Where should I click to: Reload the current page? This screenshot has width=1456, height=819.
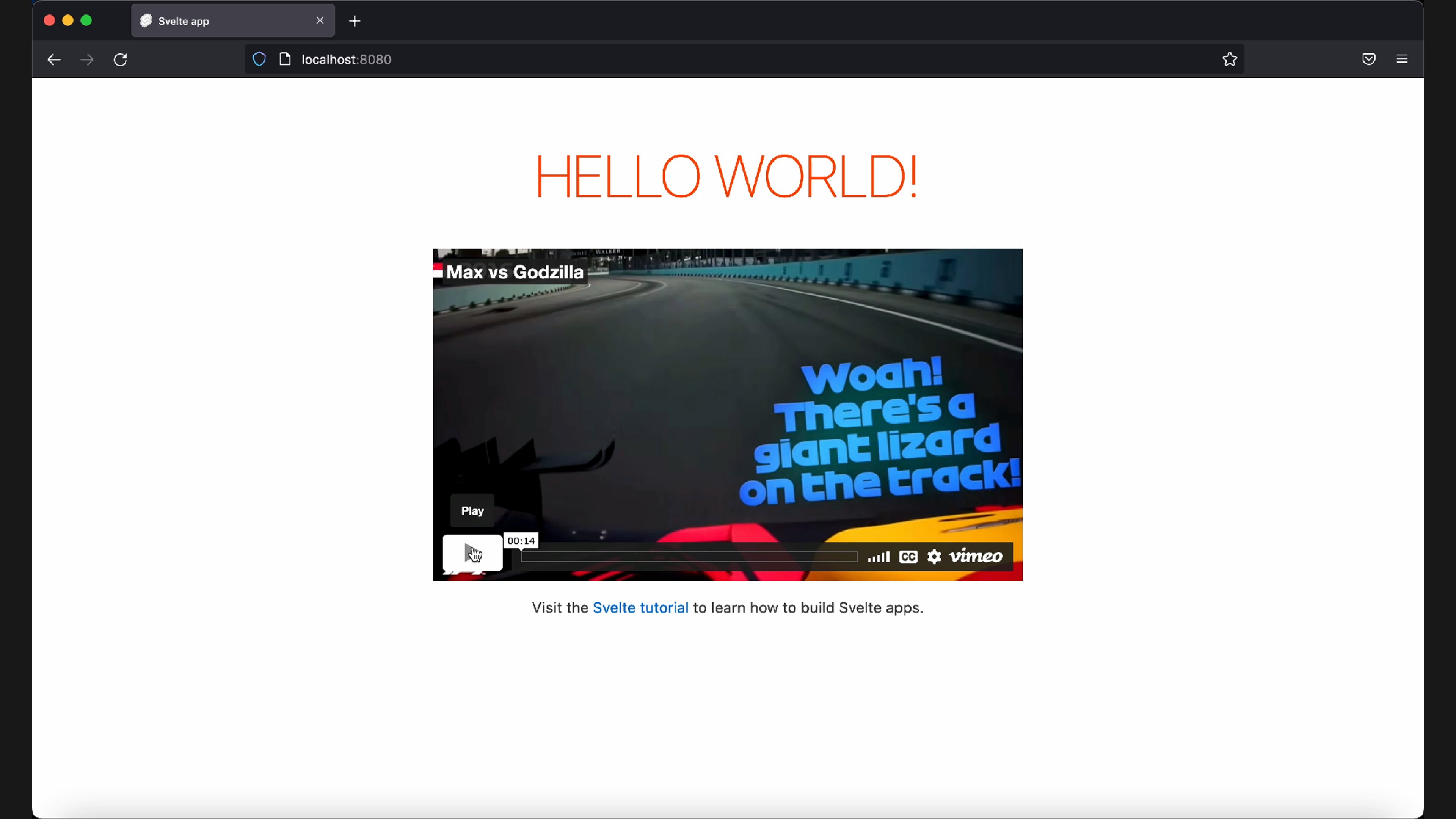coord(121,60)
